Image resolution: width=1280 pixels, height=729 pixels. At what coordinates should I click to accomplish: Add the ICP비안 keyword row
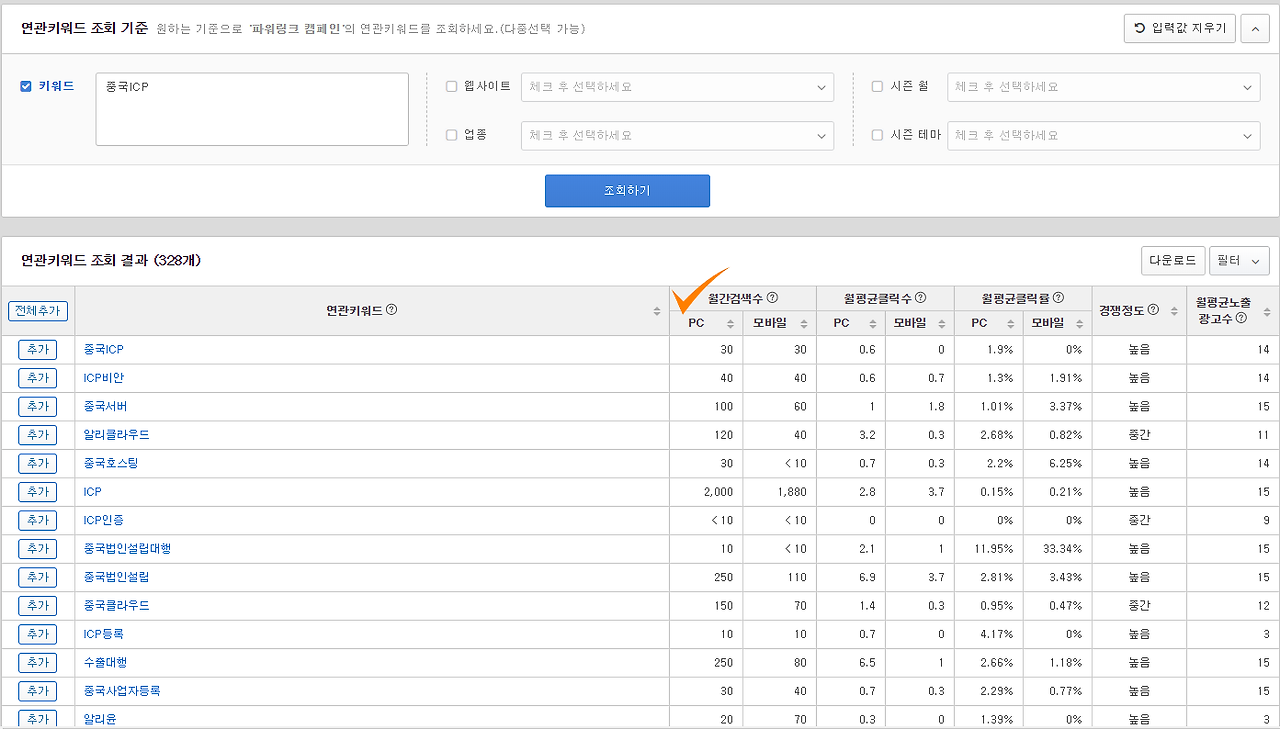pos(37,378)
